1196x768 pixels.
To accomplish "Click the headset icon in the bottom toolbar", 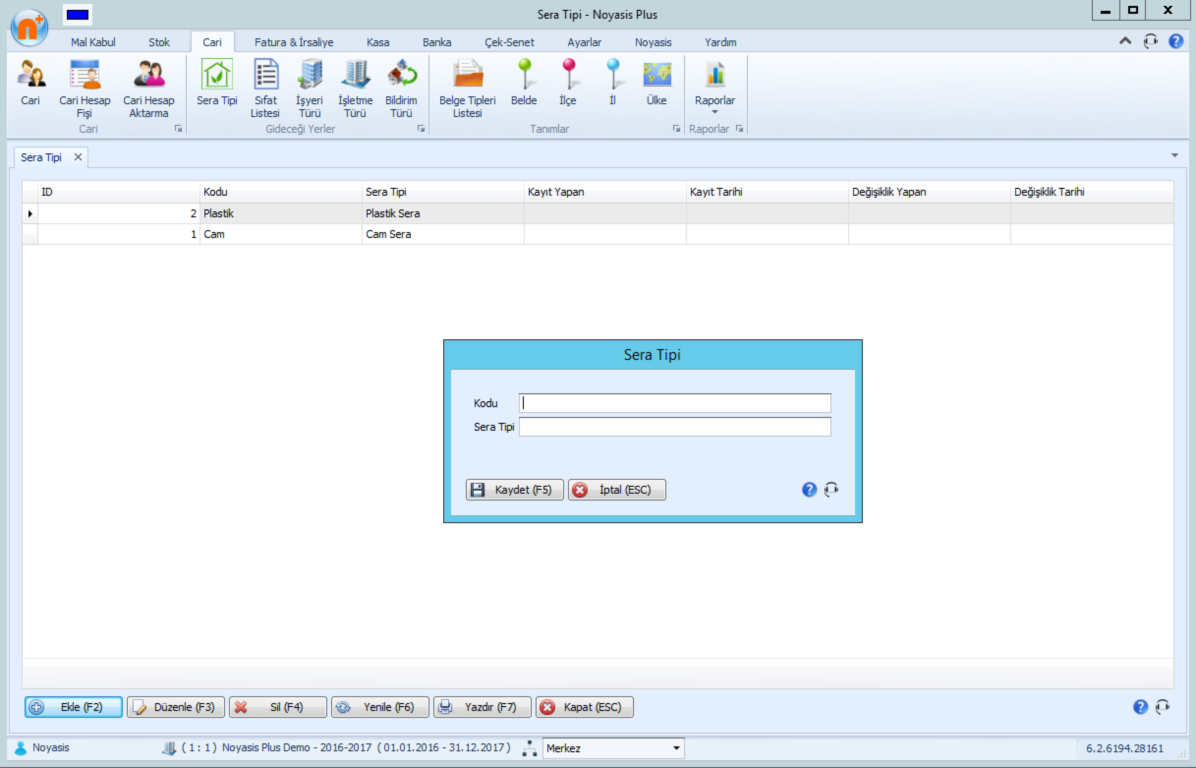I will [1162, 707].
